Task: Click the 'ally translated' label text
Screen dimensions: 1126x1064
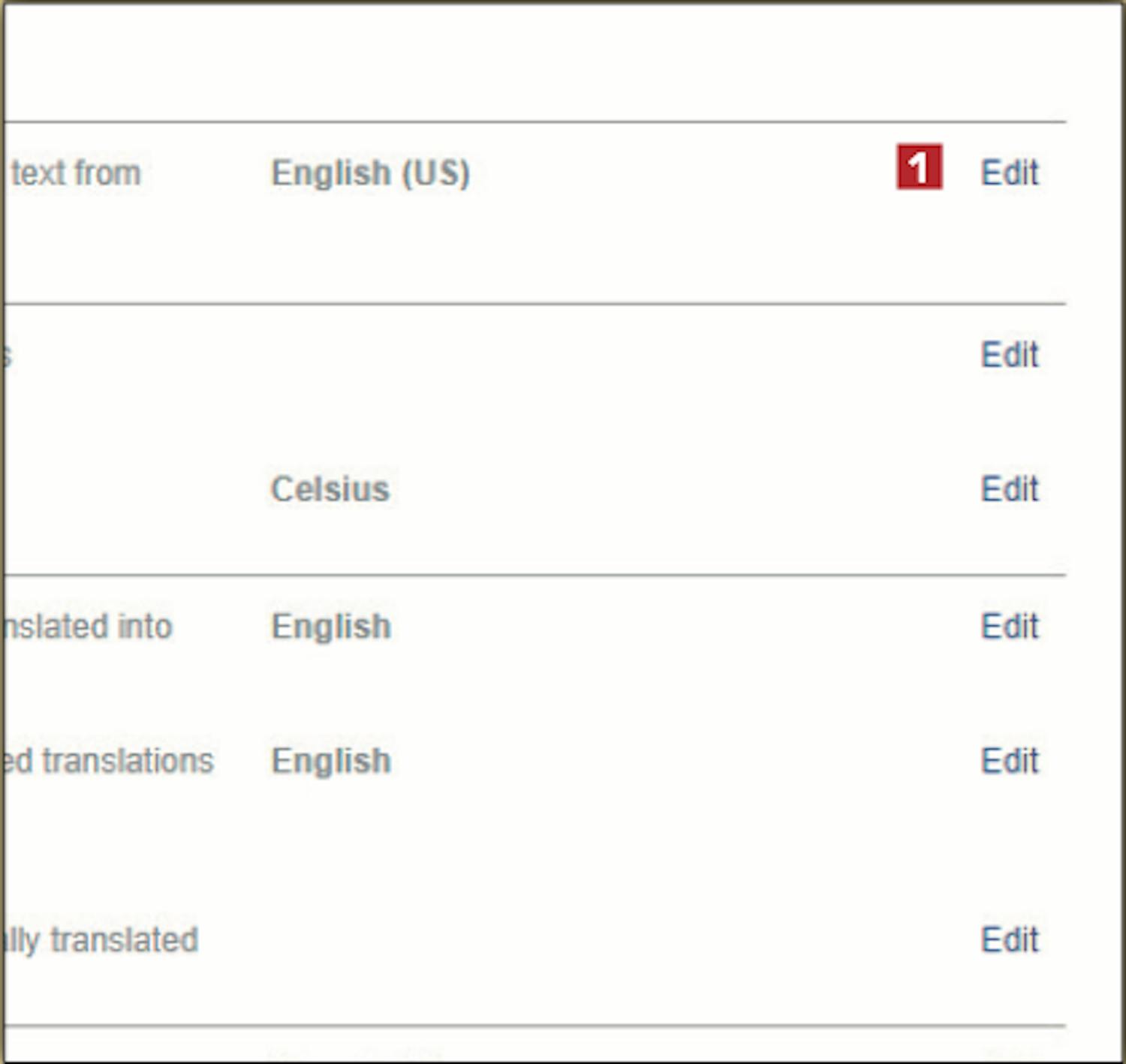Action: tap(101, 941)
